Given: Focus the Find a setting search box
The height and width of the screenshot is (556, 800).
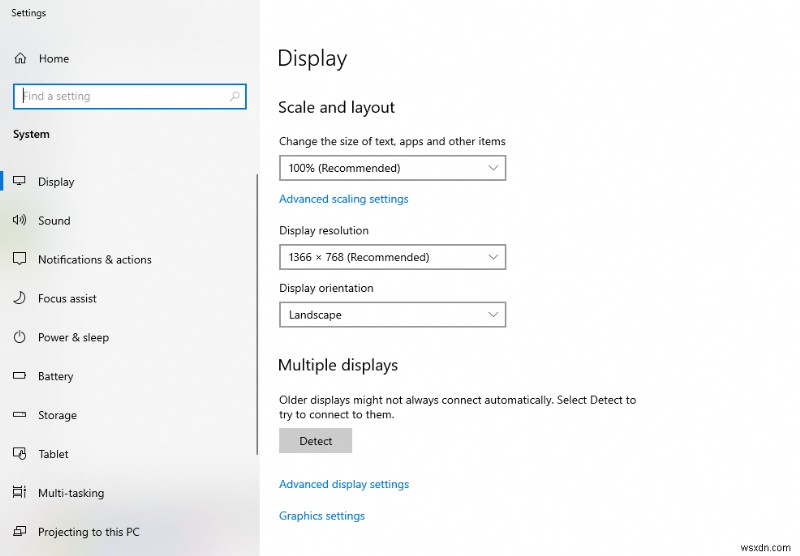Looking at the screenshot, I should [x=120, y=96].
